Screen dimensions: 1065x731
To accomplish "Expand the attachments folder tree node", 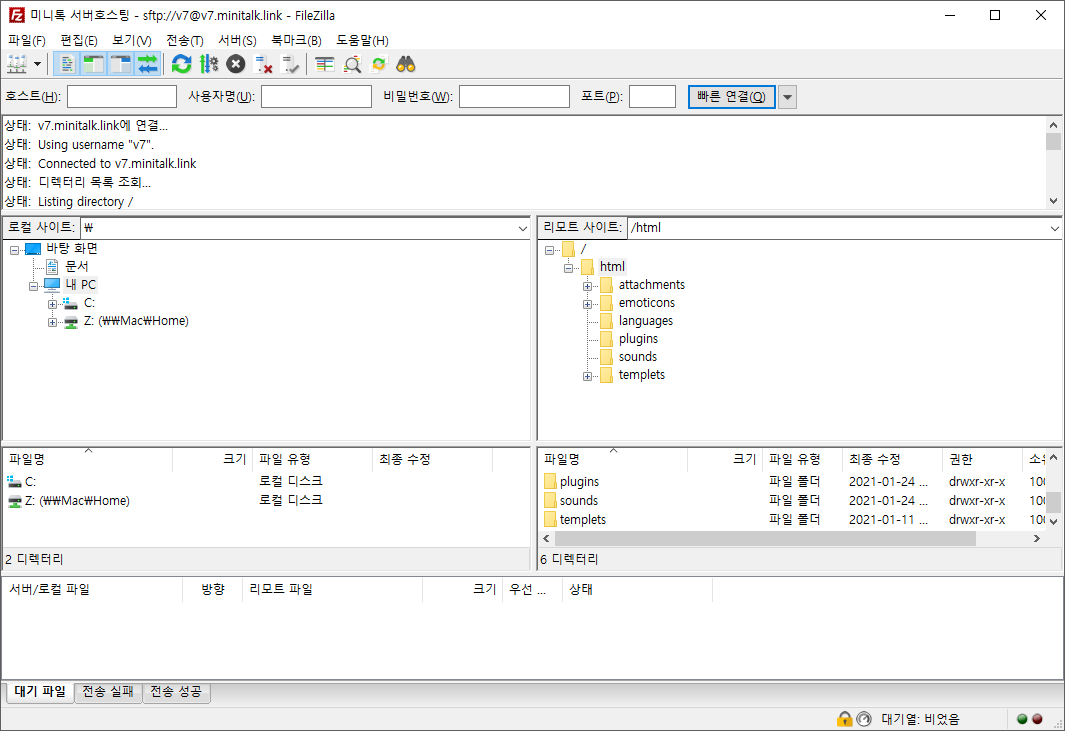I will point(588,286).
